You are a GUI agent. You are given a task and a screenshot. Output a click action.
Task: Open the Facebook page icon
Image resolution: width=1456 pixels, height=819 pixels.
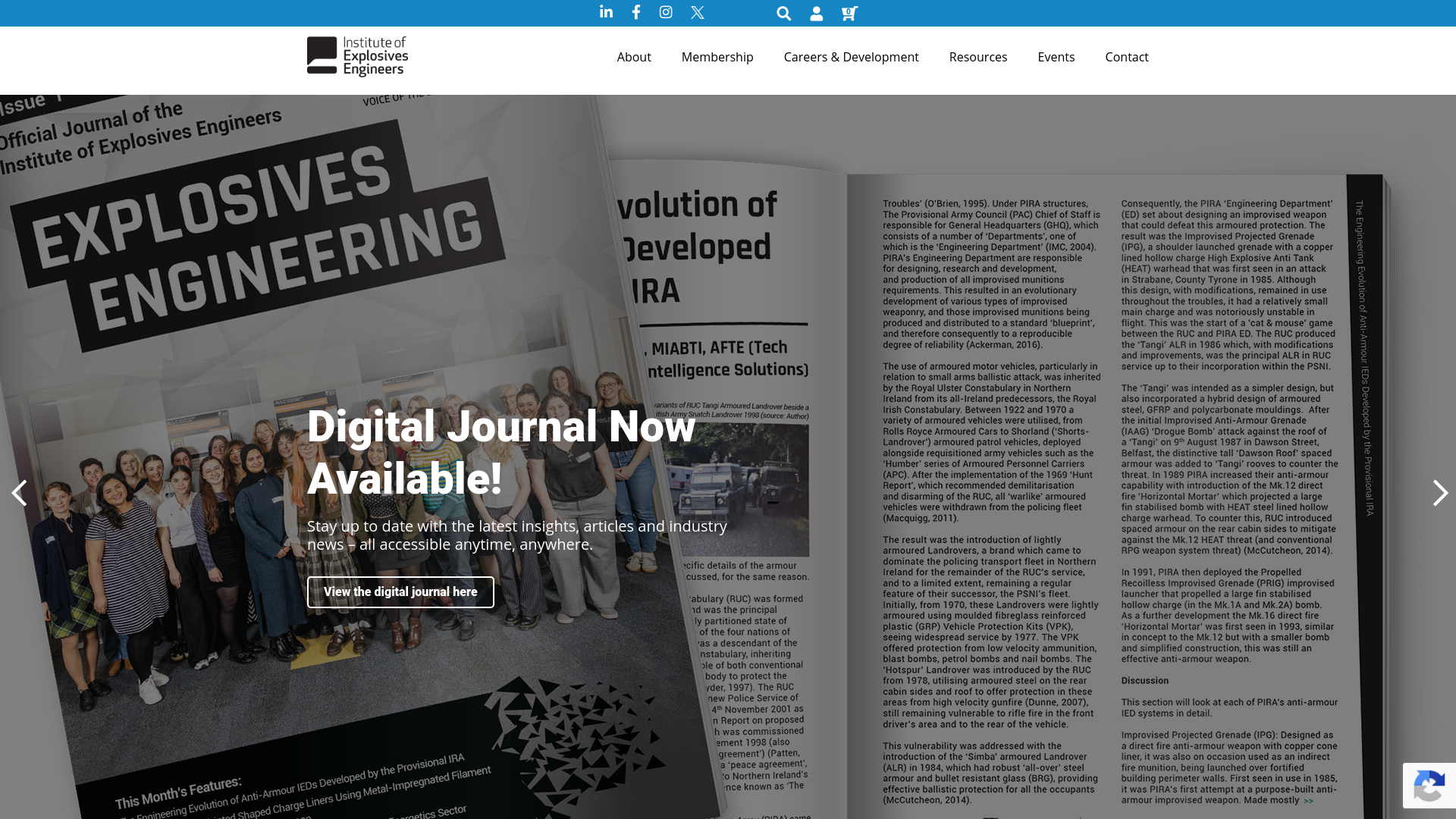click(x=636, y=12)
